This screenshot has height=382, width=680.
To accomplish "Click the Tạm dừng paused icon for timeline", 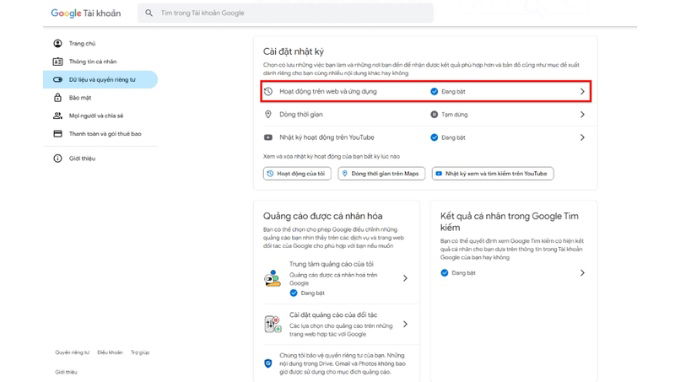I will click(x=434, y=114).
